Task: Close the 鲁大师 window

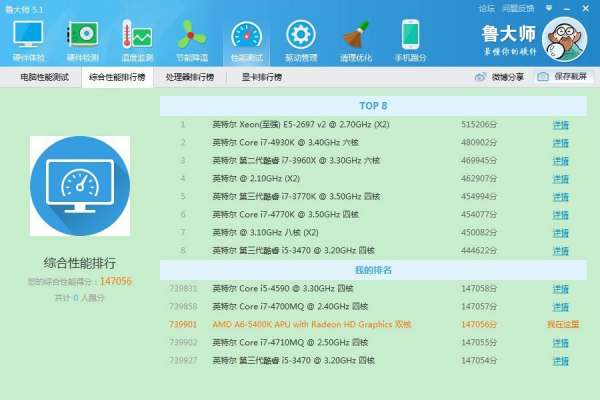Action: (x=585, y=8)
